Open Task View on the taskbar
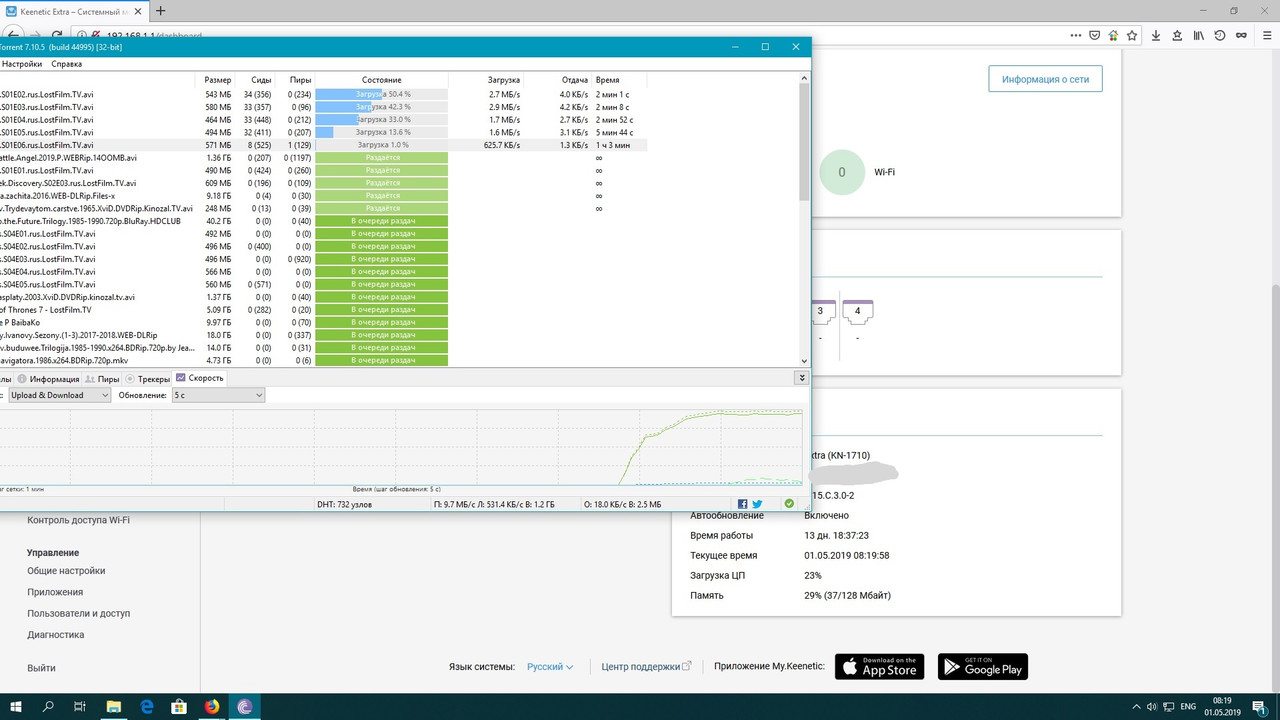The width and height of the screenshot is (1280, 720). [x=80, y=706]
